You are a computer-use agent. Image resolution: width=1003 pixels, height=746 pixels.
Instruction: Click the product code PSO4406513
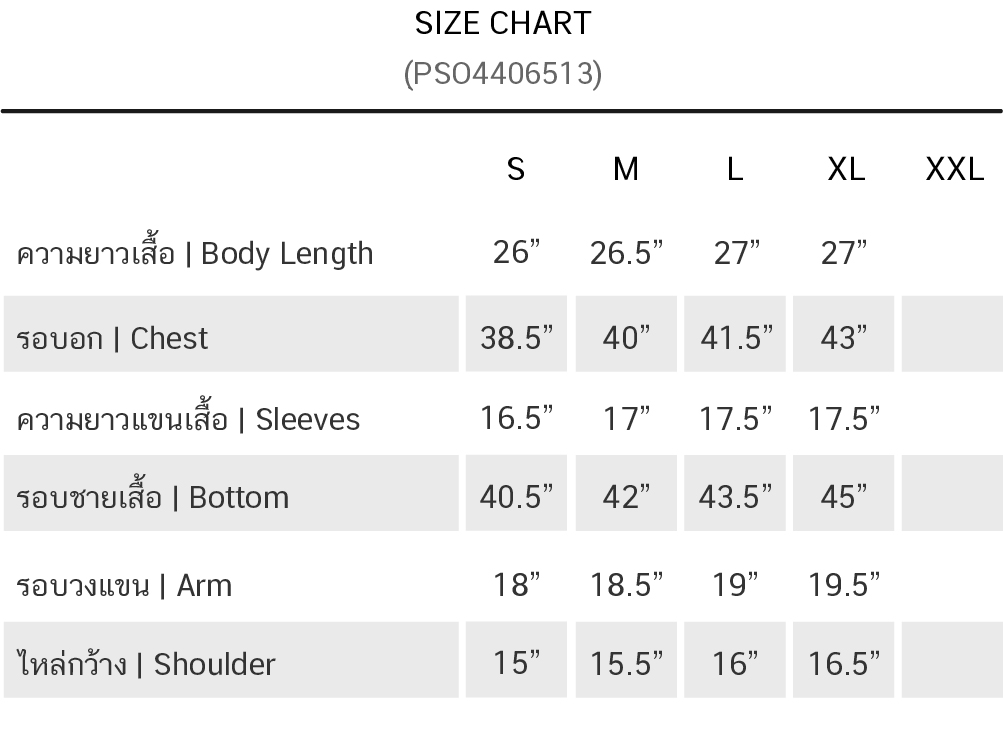[x=503, y=74]
